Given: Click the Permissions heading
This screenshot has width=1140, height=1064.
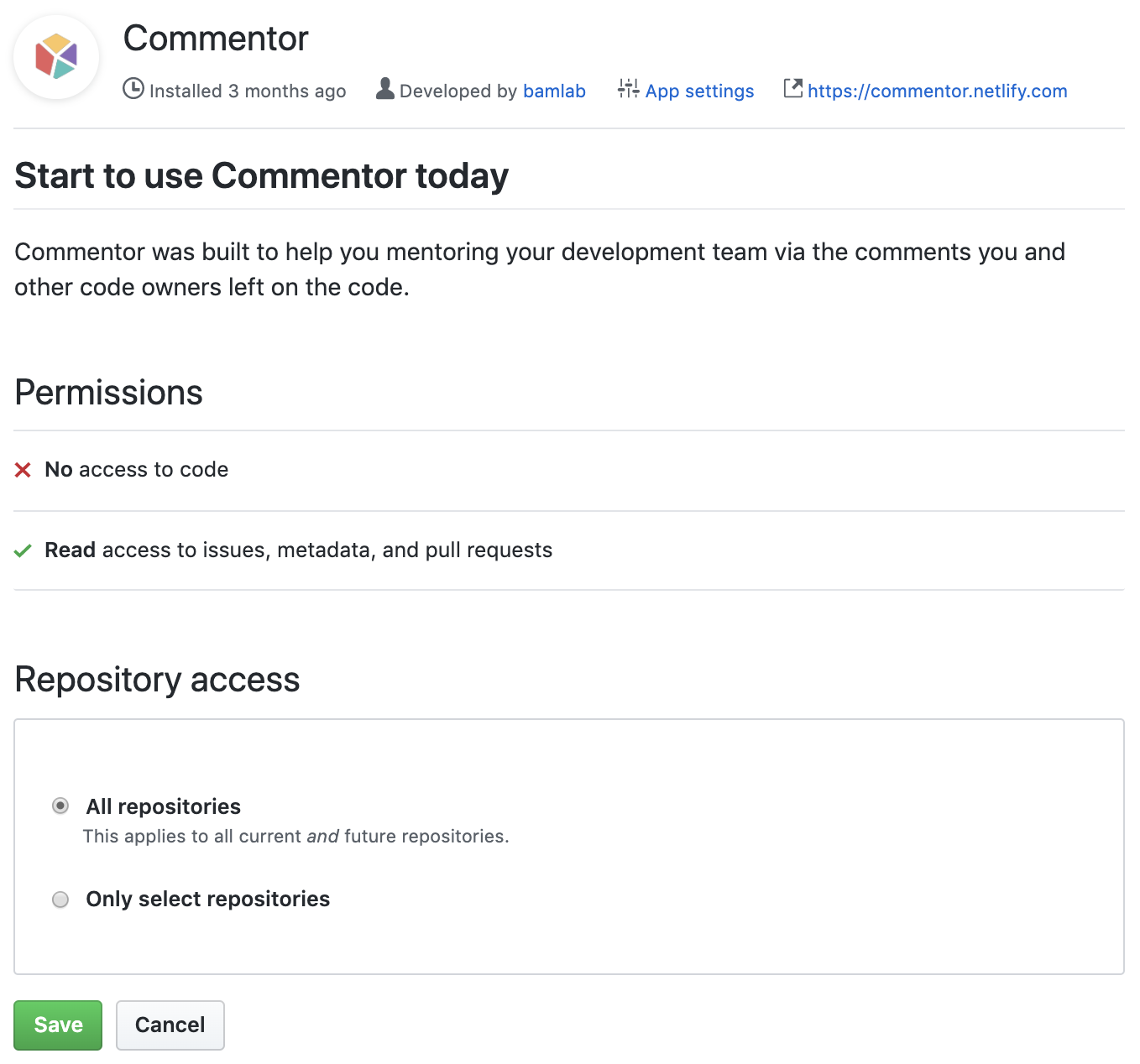Looking at the screenshot, I should [x=109, y=392].
